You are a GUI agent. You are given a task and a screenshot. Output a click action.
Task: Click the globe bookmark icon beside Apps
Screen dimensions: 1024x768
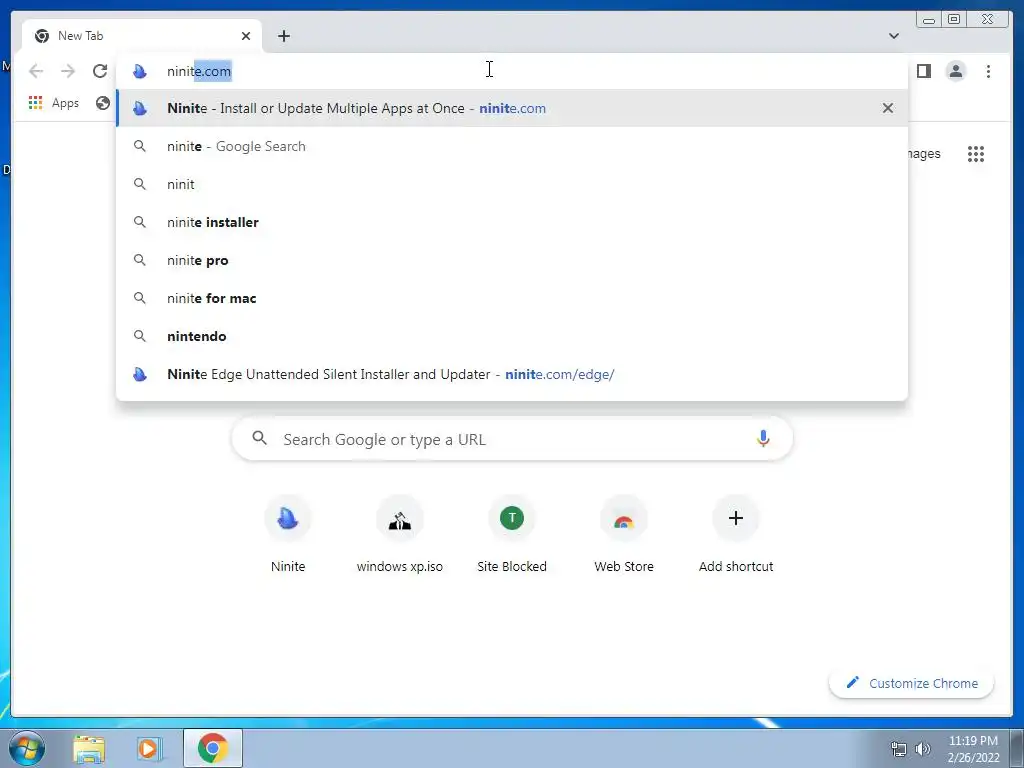click(103, 103)
